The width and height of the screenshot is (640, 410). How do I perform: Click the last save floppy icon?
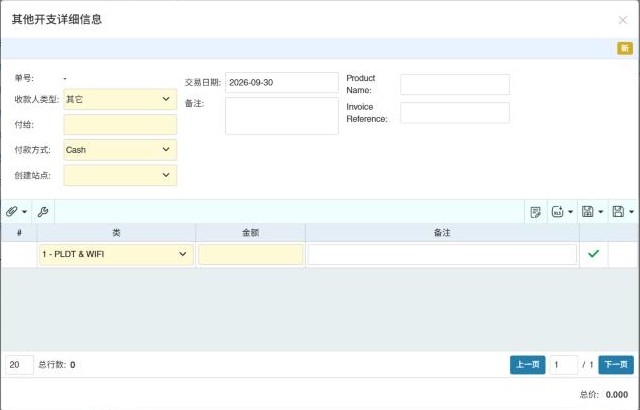point(618,211)
